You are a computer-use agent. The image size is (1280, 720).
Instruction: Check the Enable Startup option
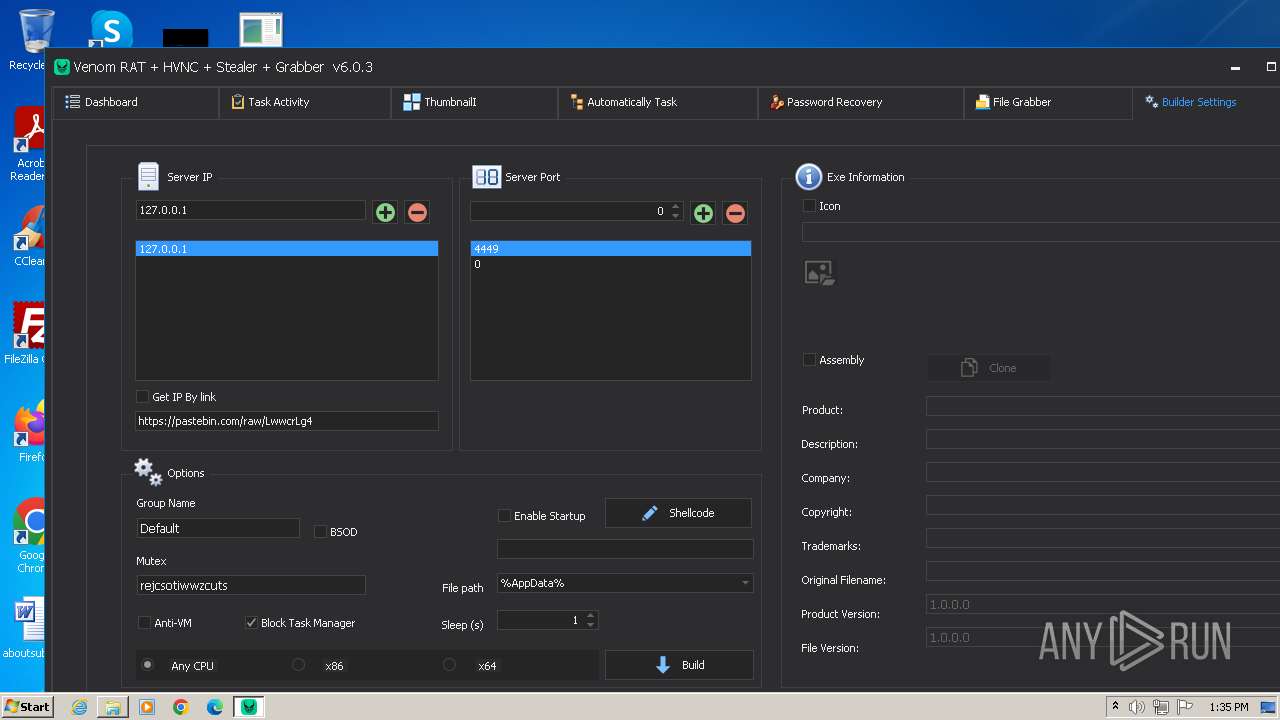[504, 516]
